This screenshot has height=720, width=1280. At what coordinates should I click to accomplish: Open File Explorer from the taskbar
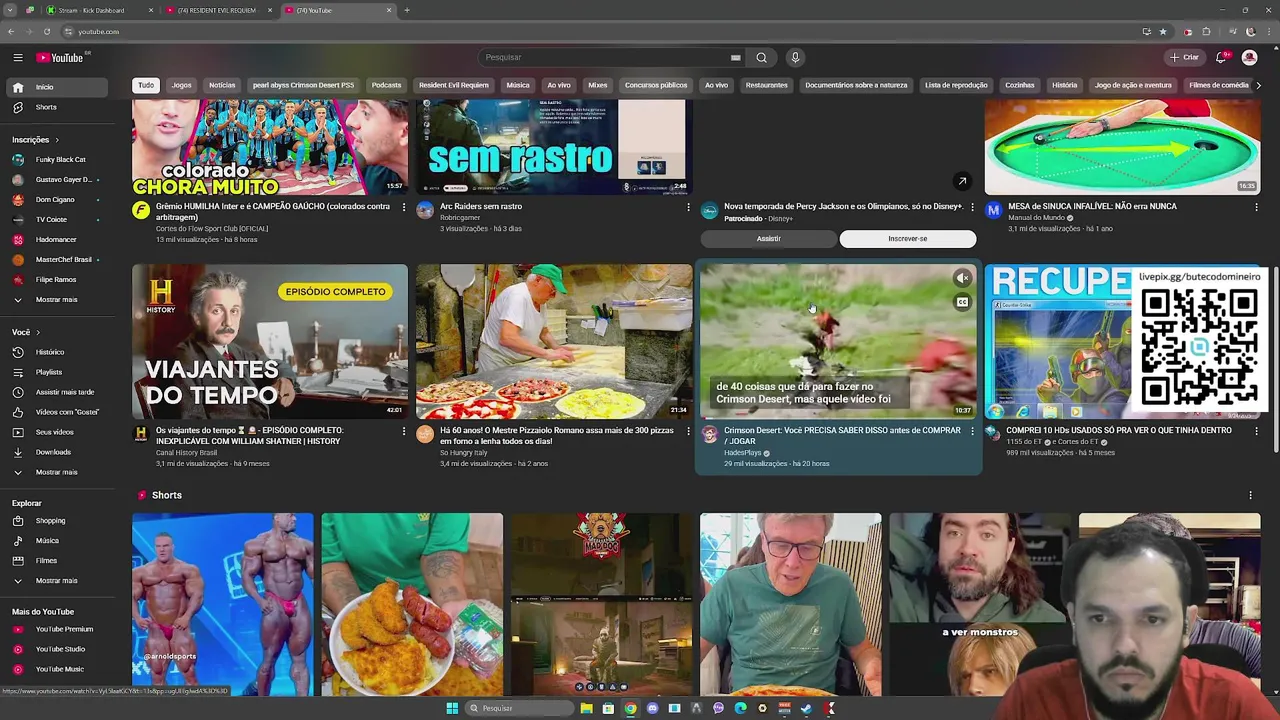pos(586,708)
